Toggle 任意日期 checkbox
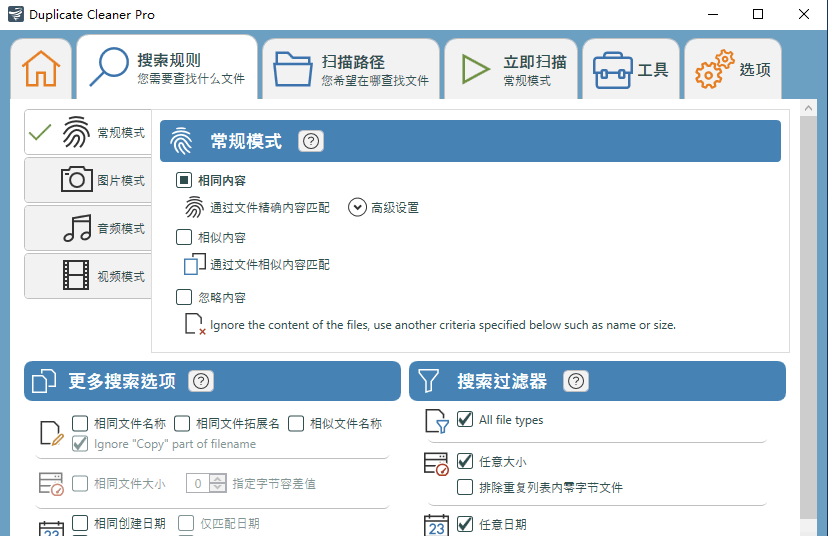Viewport: 828px width, 536px height. click(x=465, y=524)
